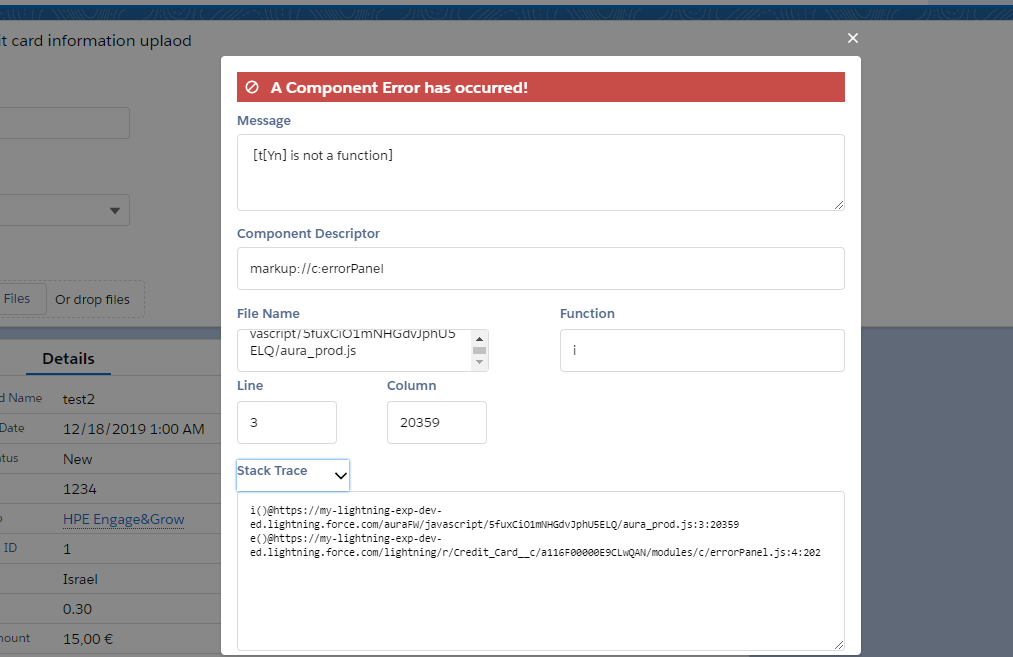Click the Line number field
The height and width of the screenshot is (657, 1013).
pos(286,422)
